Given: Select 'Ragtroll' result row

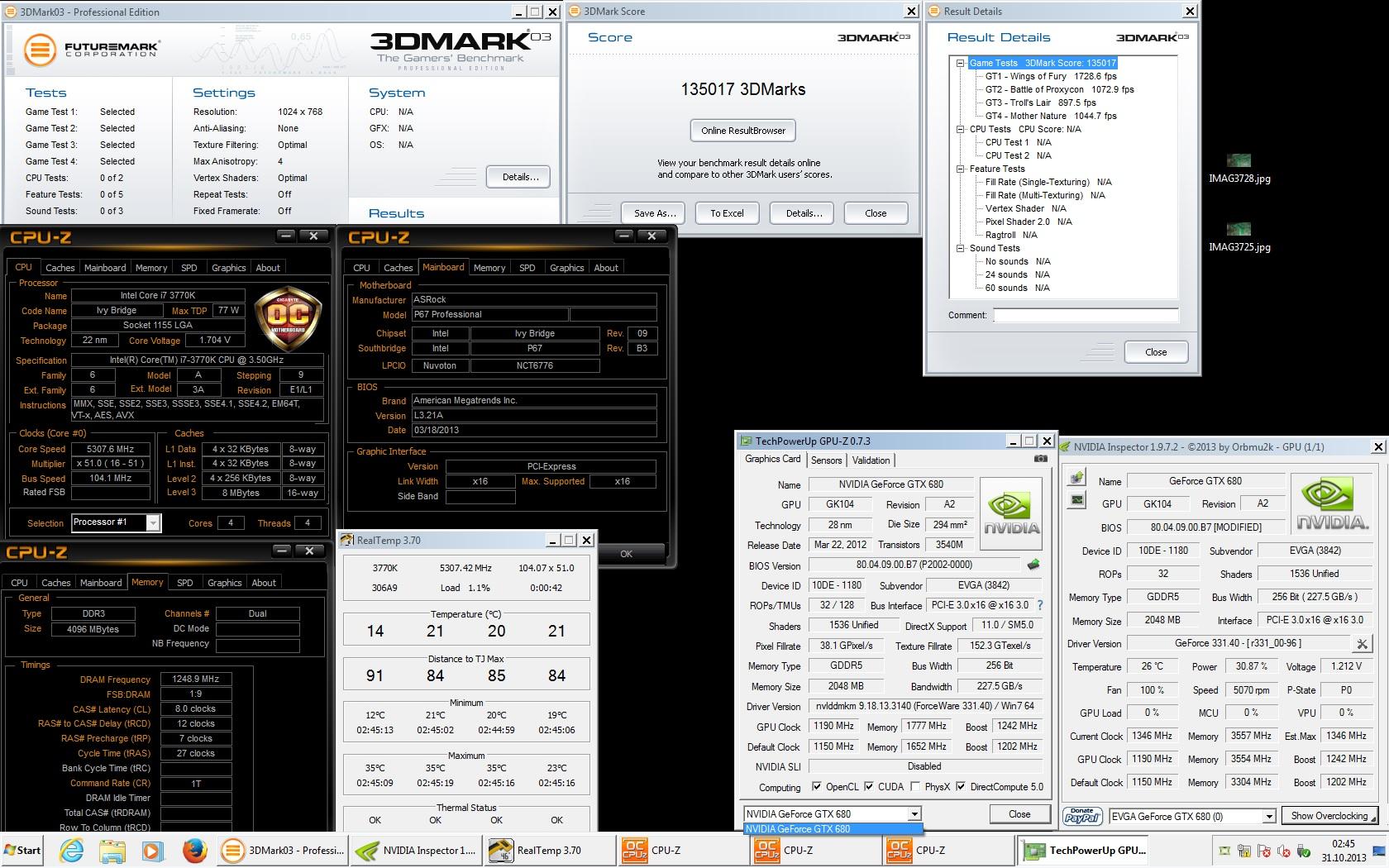Looking at the screenshot, I should pyautogui.click(x=1010, y=235).
